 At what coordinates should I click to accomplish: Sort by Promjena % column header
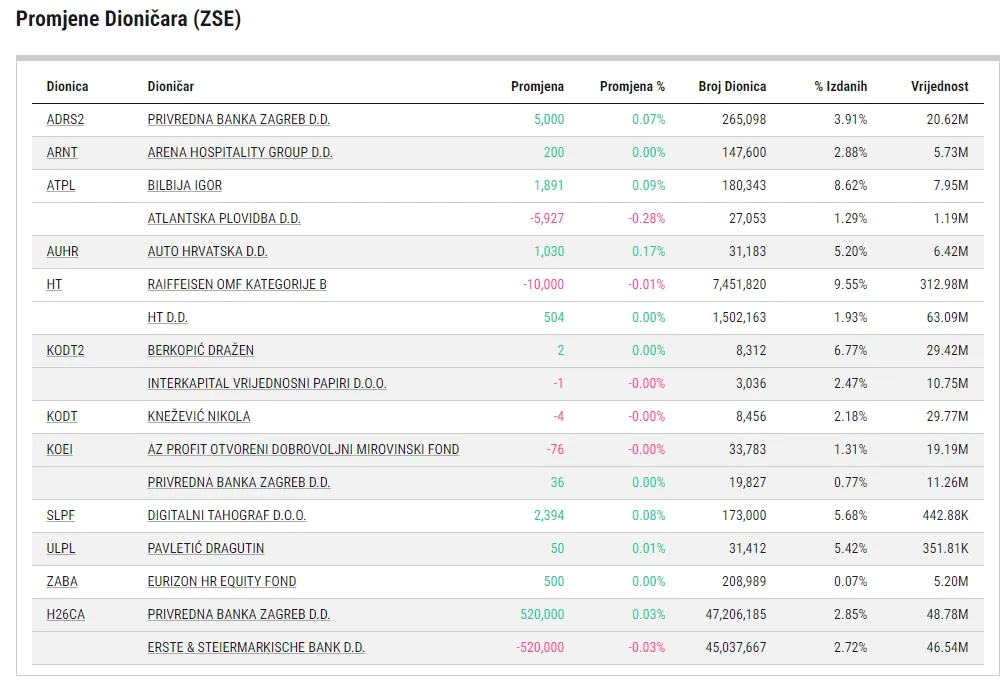[x=632, y=86]
